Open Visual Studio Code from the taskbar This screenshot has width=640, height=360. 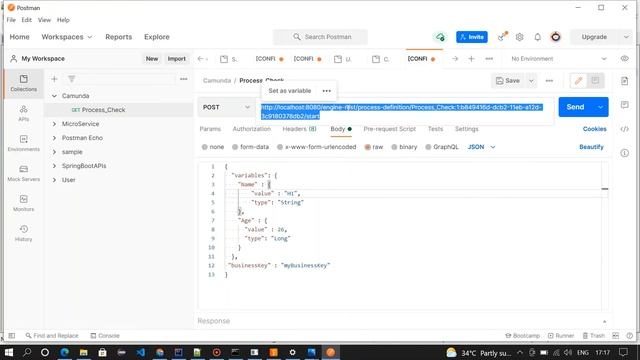tap(140, 352)
